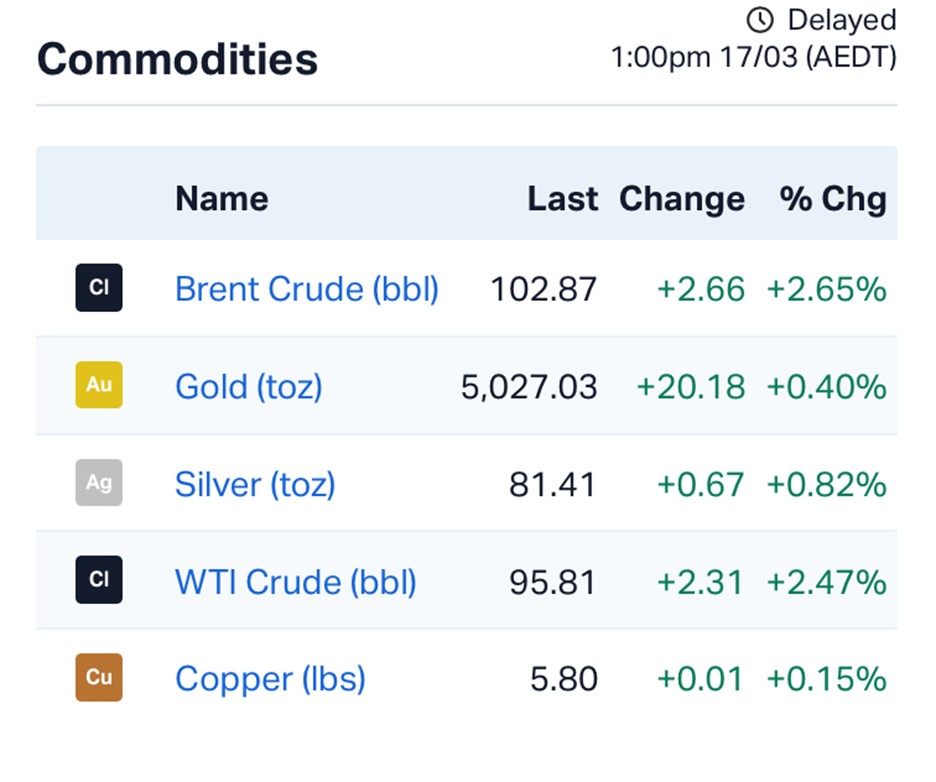Open the Copper (lbs) link
This screenshot has height=782, width=936.
coord(270,679)
